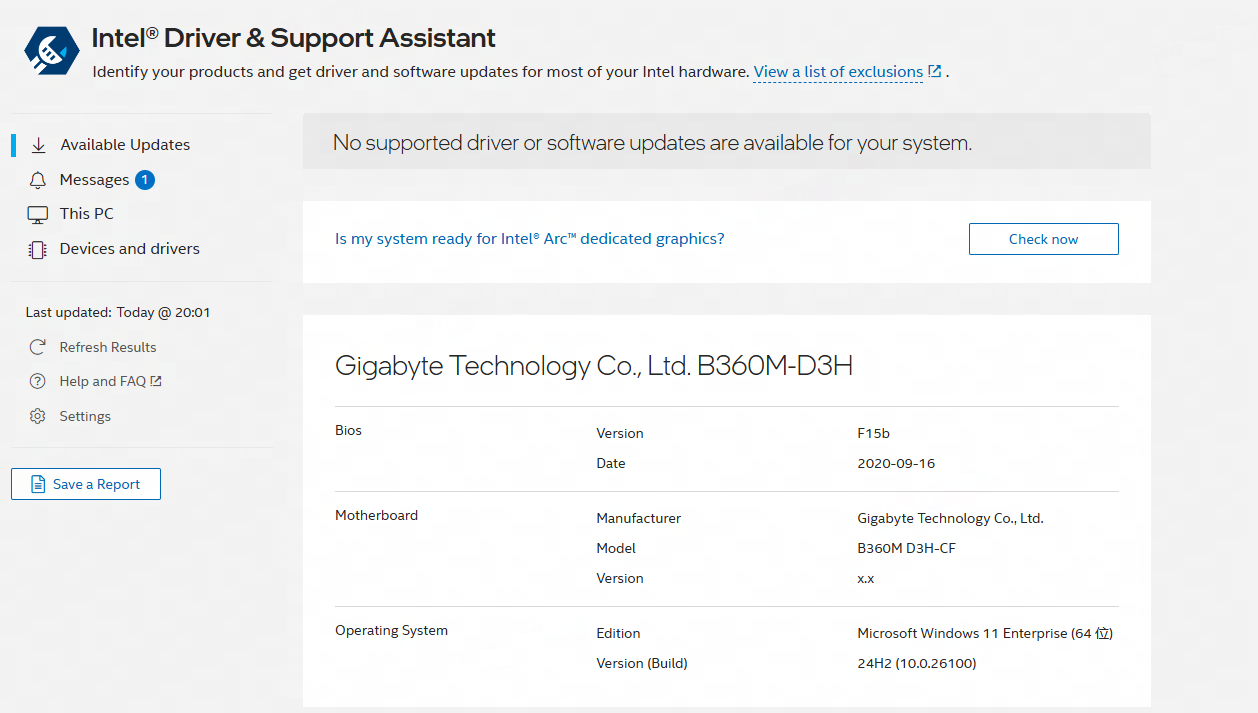Select the Available Updates sidebar item
The height and width of the screenshot is (713, 1258).
pos(125,145)
